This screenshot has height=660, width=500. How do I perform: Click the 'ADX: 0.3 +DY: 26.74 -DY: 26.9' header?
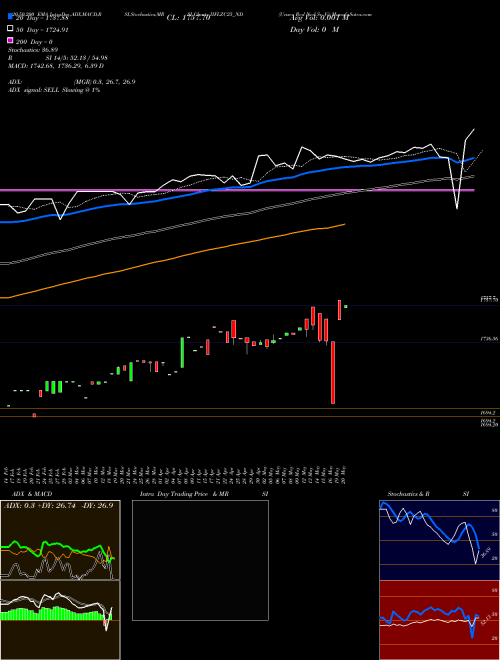[59, 506]
